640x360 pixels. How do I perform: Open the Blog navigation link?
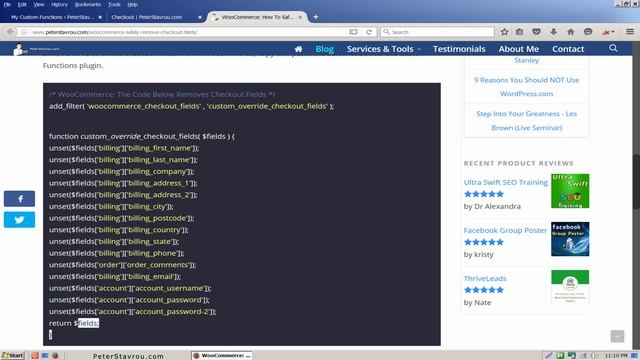(x=324, y=49)
